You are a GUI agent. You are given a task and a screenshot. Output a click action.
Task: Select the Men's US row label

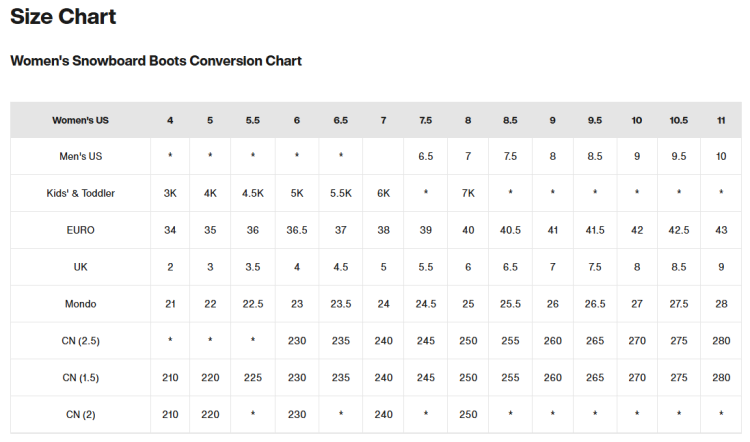pyautogui.click(x=80, y=156)
